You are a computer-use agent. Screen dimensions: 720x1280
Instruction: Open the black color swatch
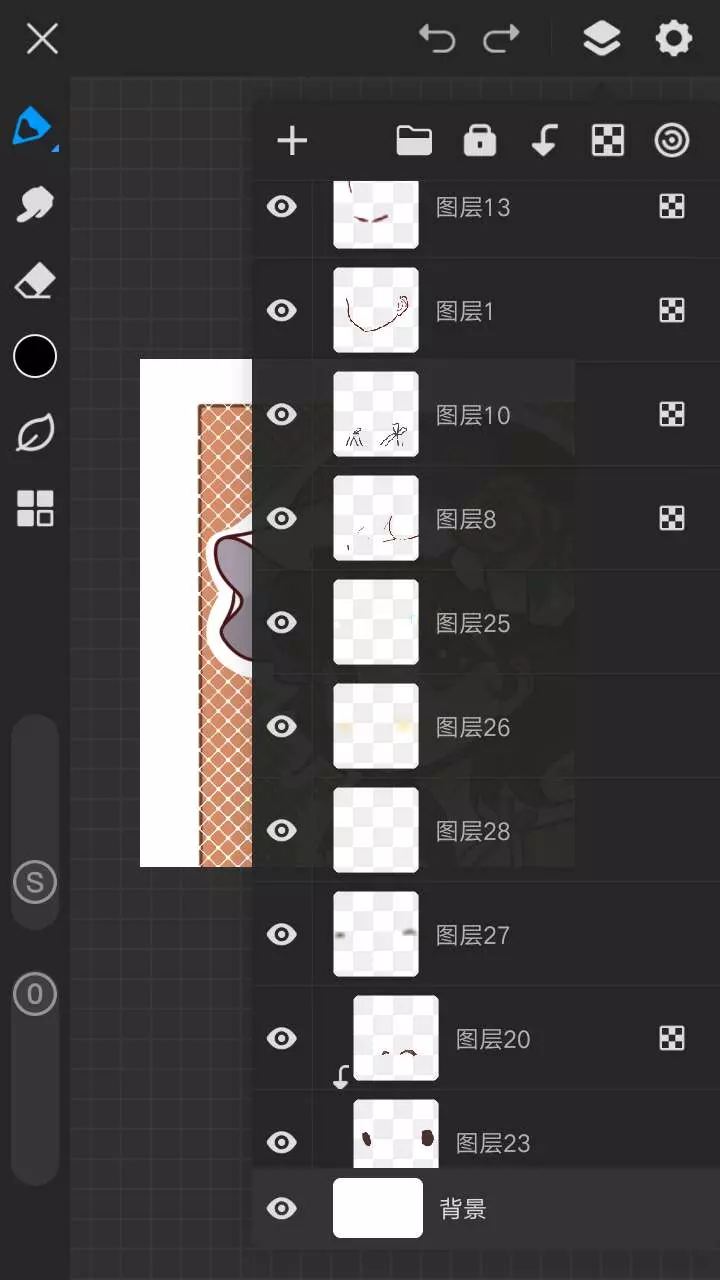click(x=35, y=356)
